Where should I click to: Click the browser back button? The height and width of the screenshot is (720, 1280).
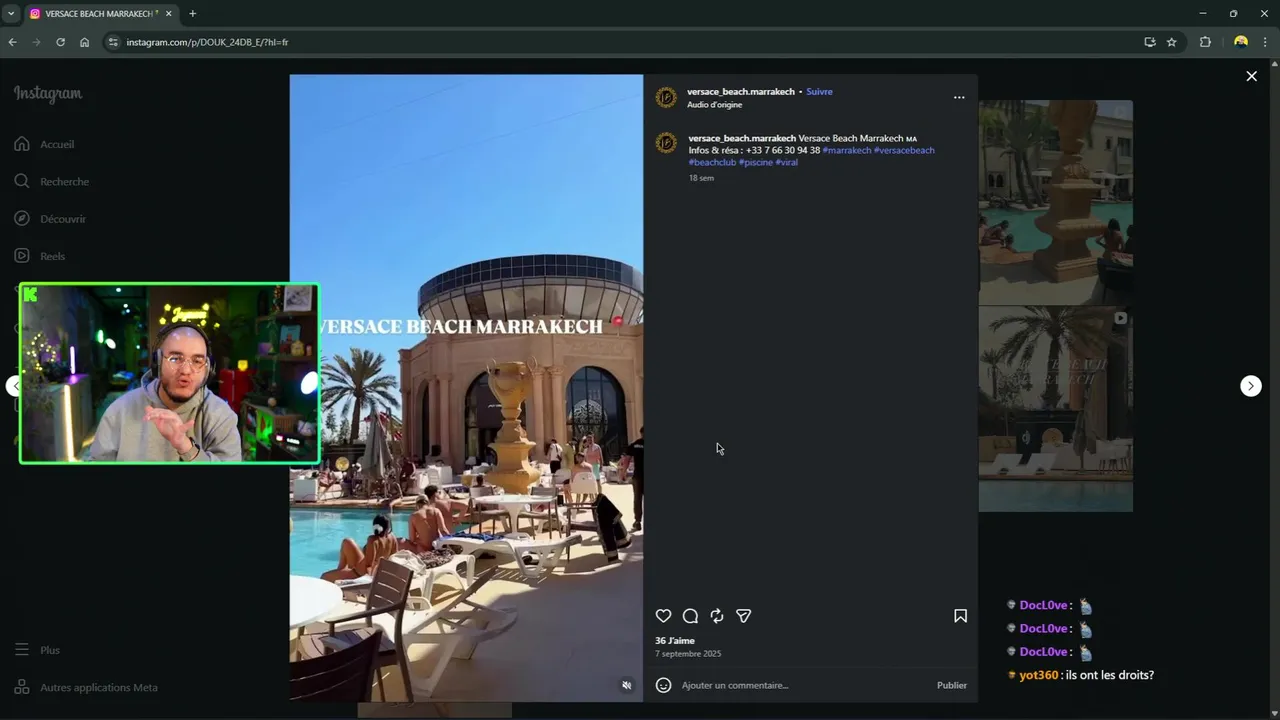click(x=12, y=42)
